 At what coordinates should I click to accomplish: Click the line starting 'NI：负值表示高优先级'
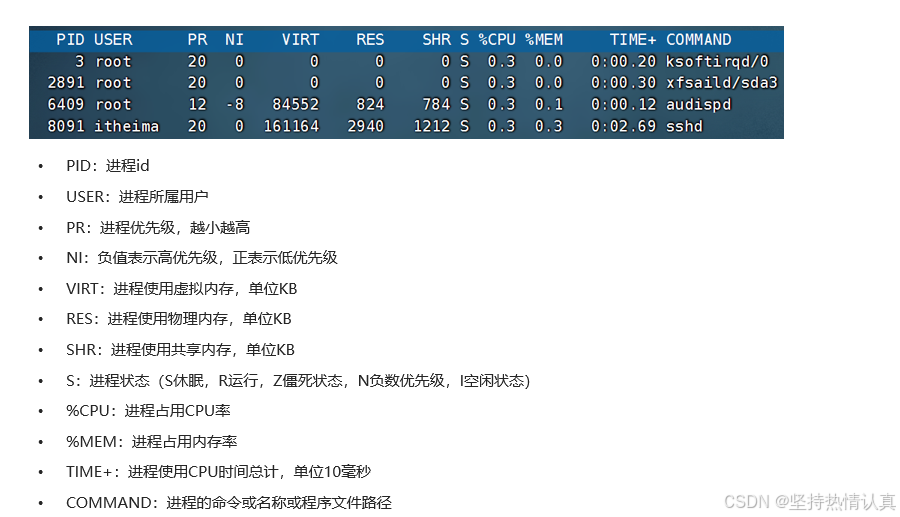coord(201,258)
